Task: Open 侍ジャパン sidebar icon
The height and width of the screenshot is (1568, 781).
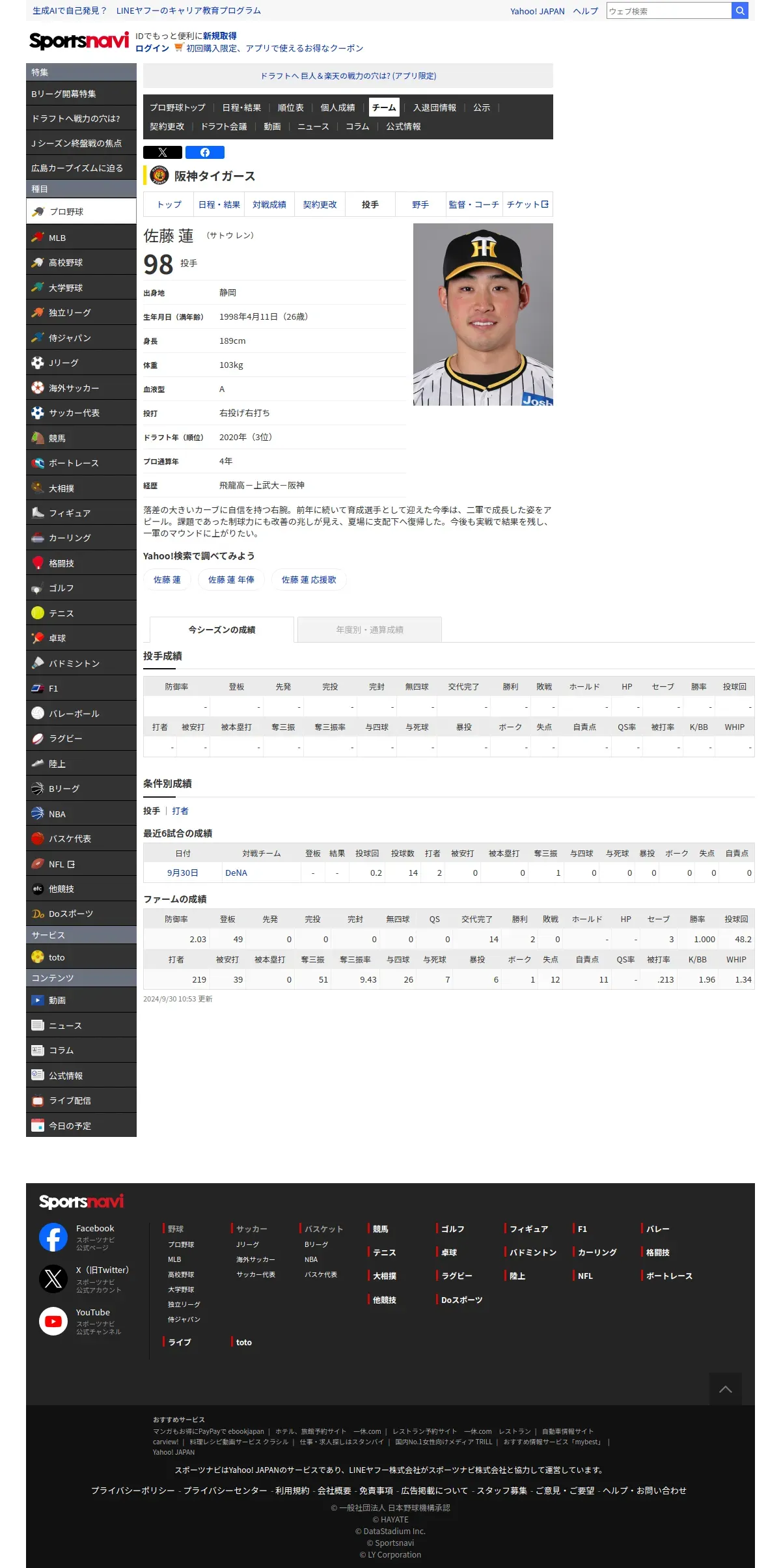Action: click(38, 338)
